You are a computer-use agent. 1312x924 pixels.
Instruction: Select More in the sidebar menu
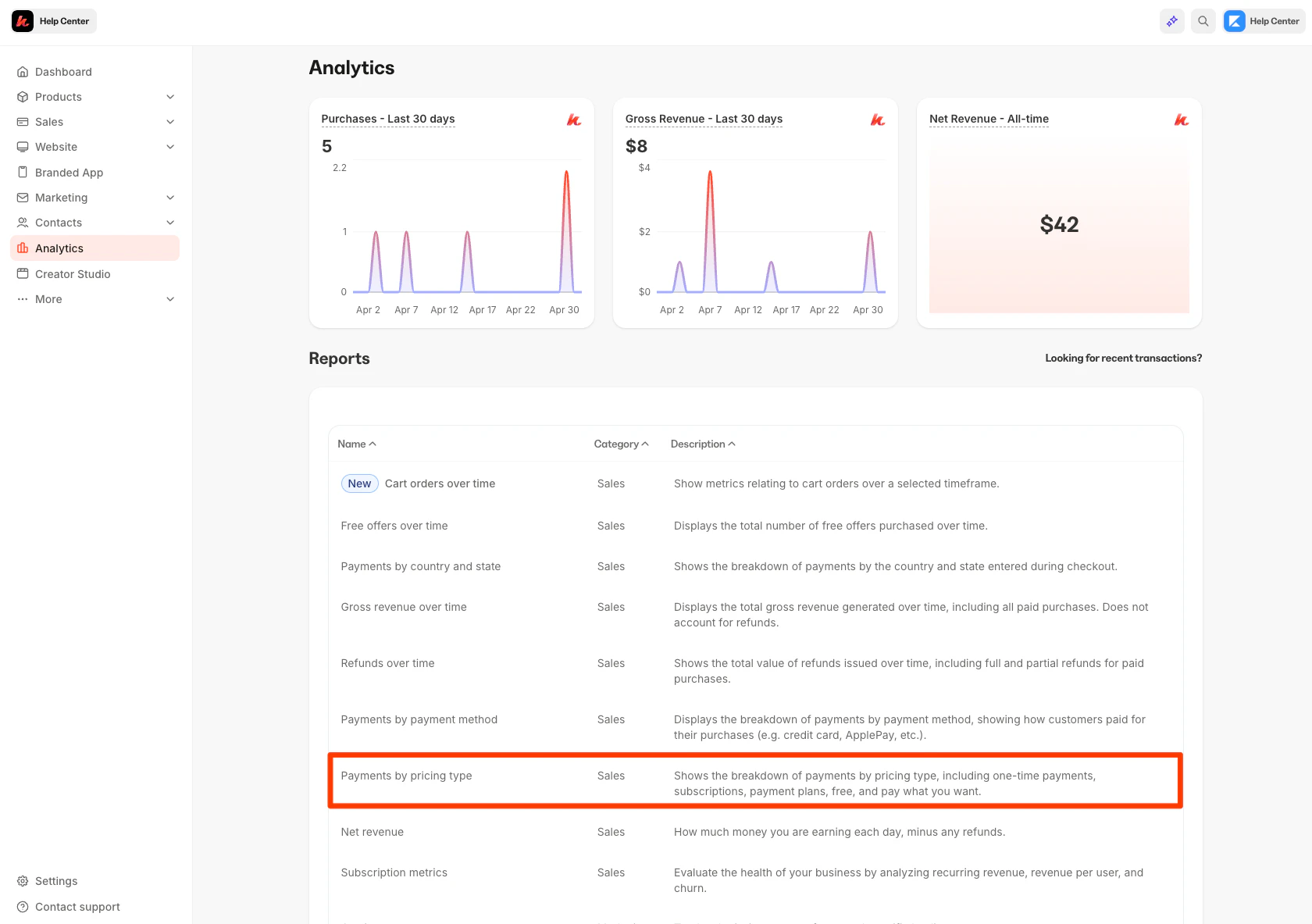(48, 299)
